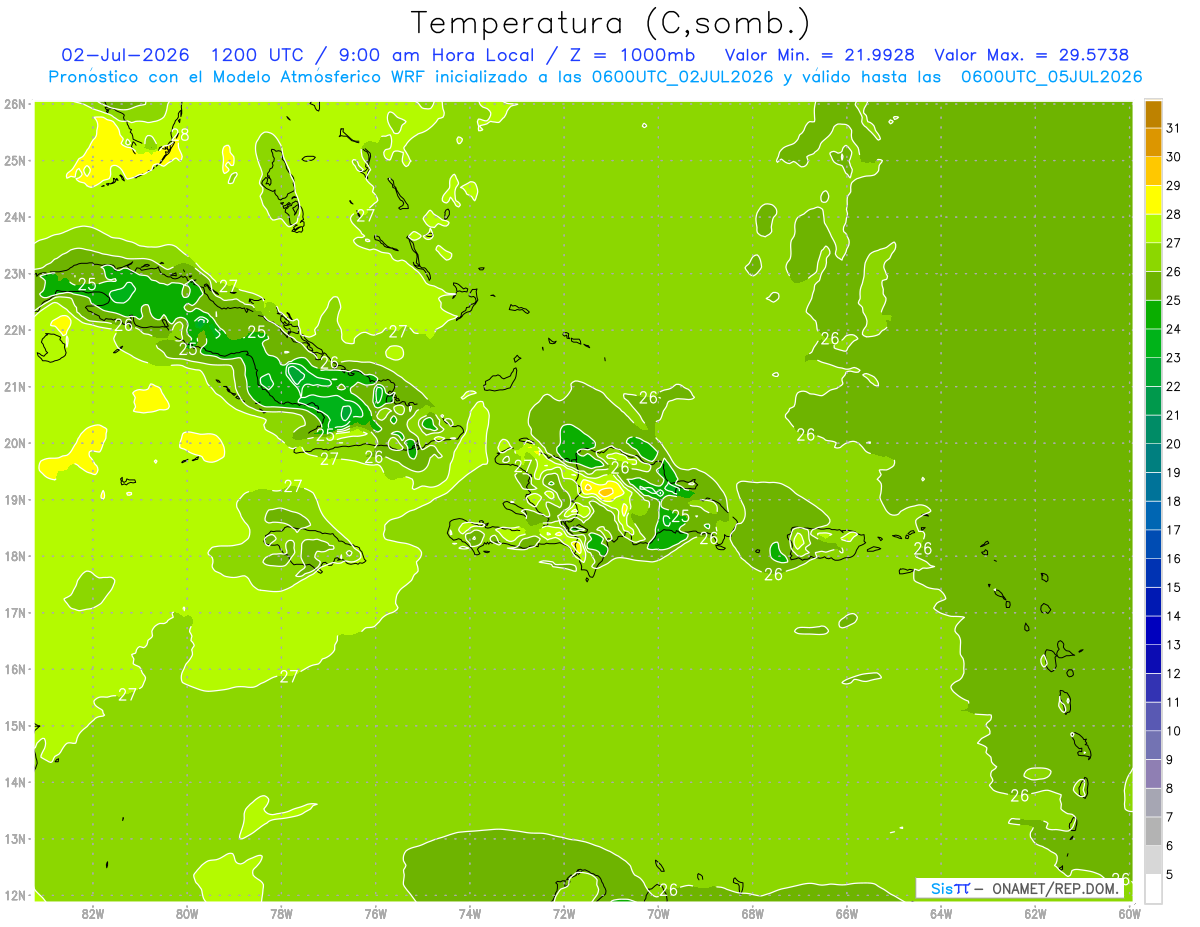Click the 13N latitude axis label
This screenshot has width=1200, height=927.
[x=15, y=839]
